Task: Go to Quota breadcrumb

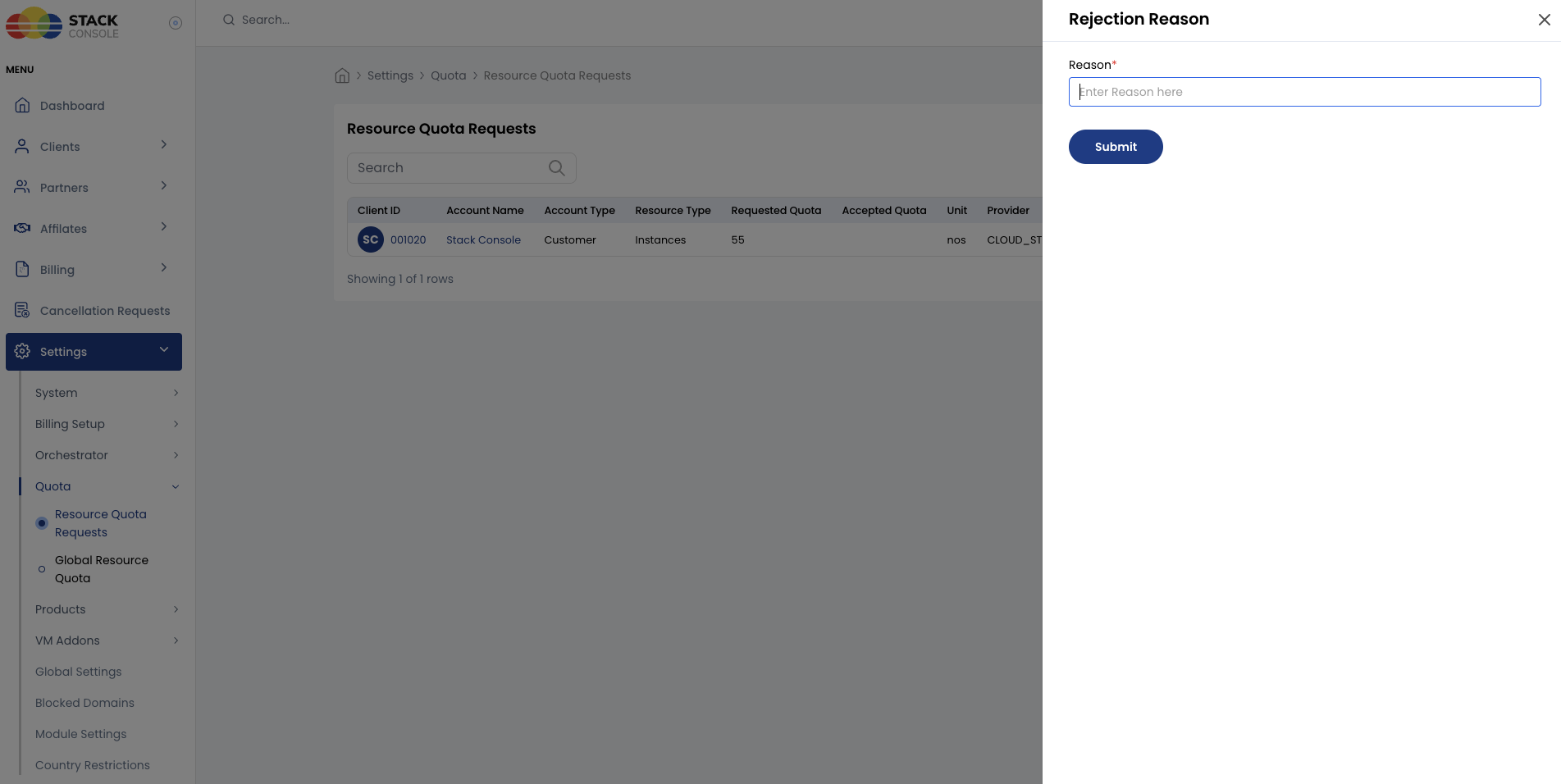Action: point(448,75)
